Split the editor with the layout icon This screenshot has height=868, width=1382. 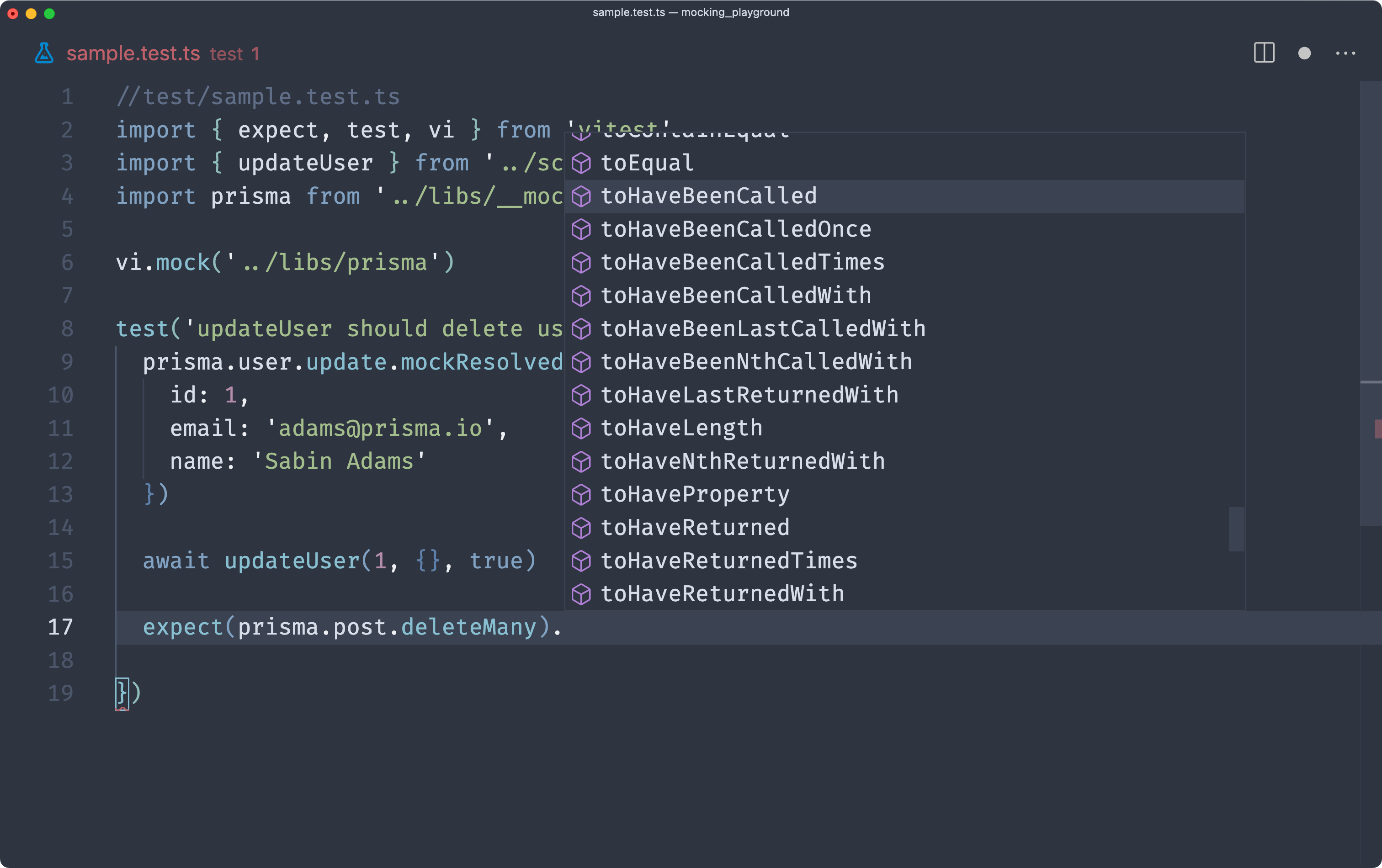(1264, 53)
